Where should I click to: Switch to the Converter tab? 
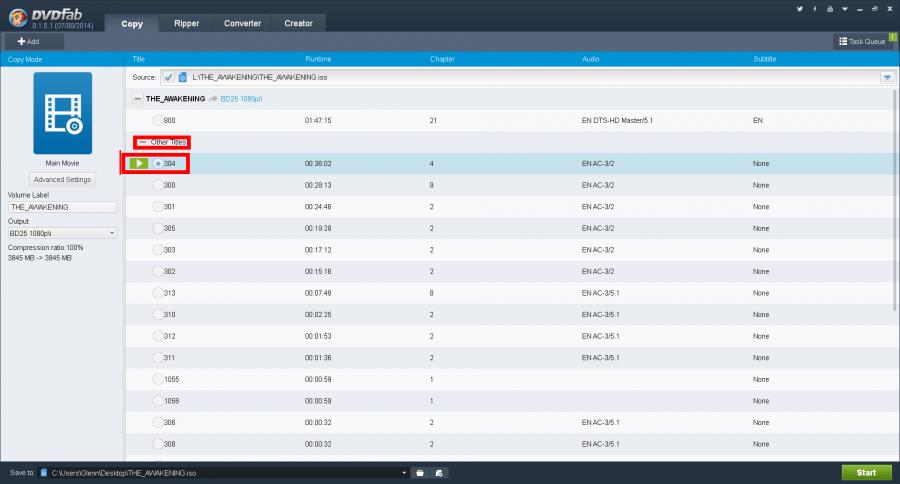pos(242,23)
